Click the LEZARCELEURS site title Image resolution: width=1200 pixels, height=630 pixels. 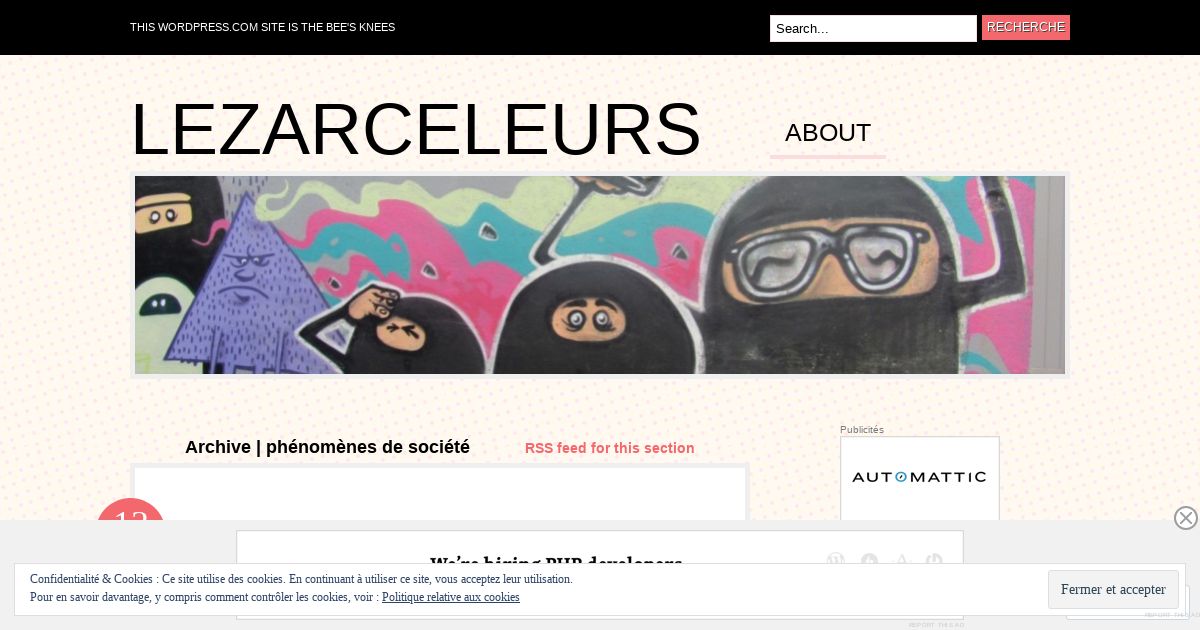(416, 129)
